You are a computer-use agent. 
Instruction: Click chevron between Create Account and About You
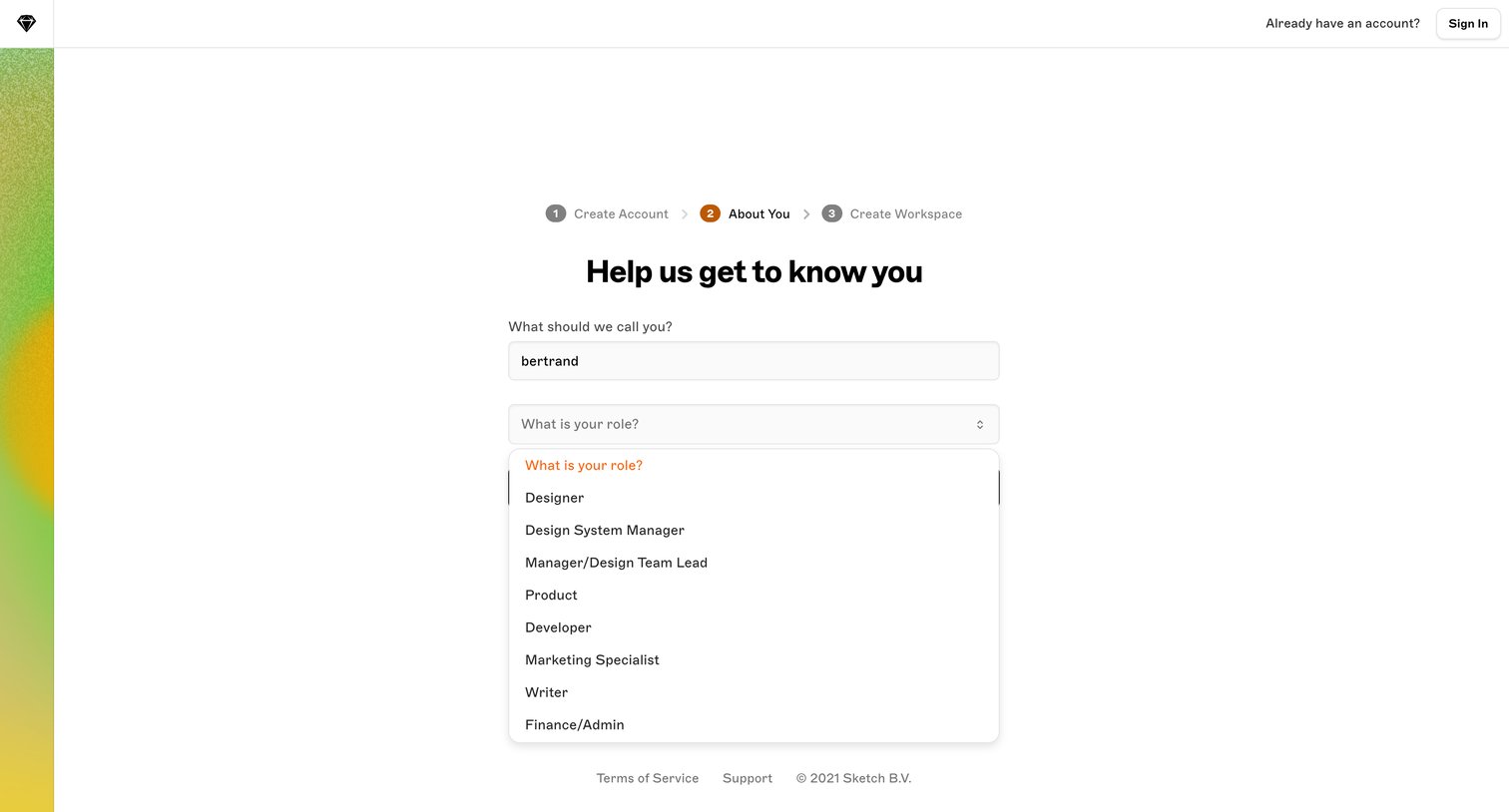coord(685,214)
